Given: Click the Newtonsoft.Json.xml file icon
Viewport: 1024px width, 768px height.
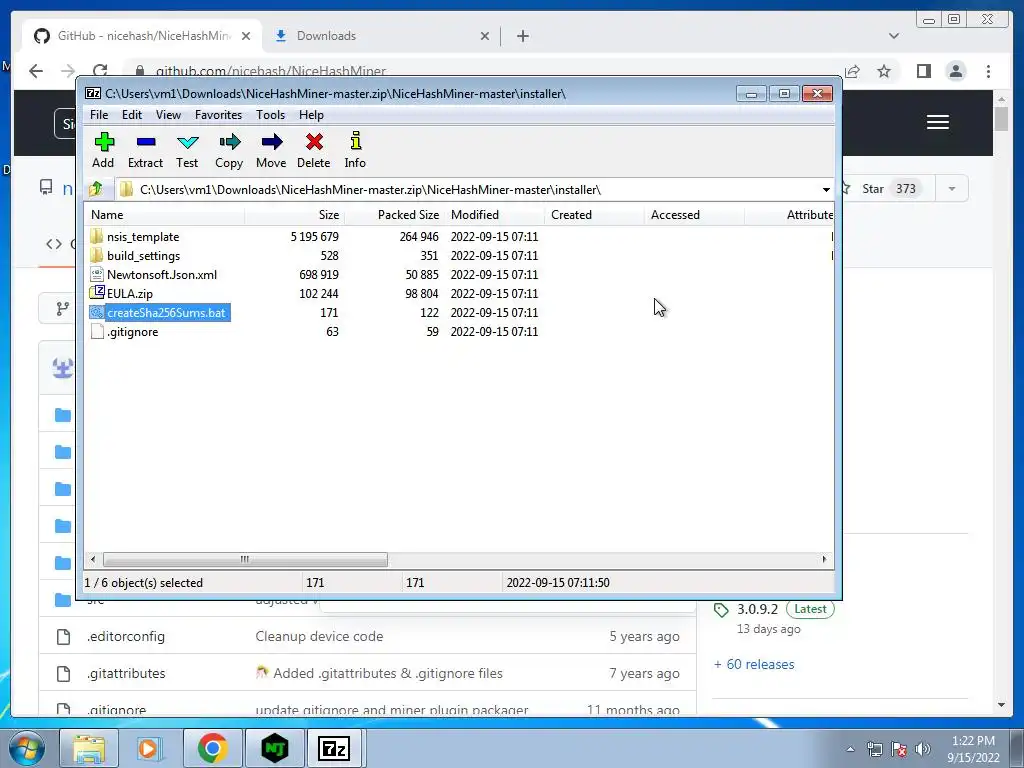Looking at the screenshot, I should click(x=97, y=274).
